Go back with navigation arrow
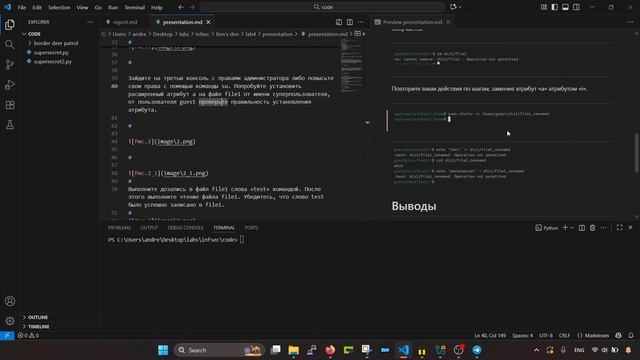Image resolution: width=640 pixels, height=360 pixels. 181,7
